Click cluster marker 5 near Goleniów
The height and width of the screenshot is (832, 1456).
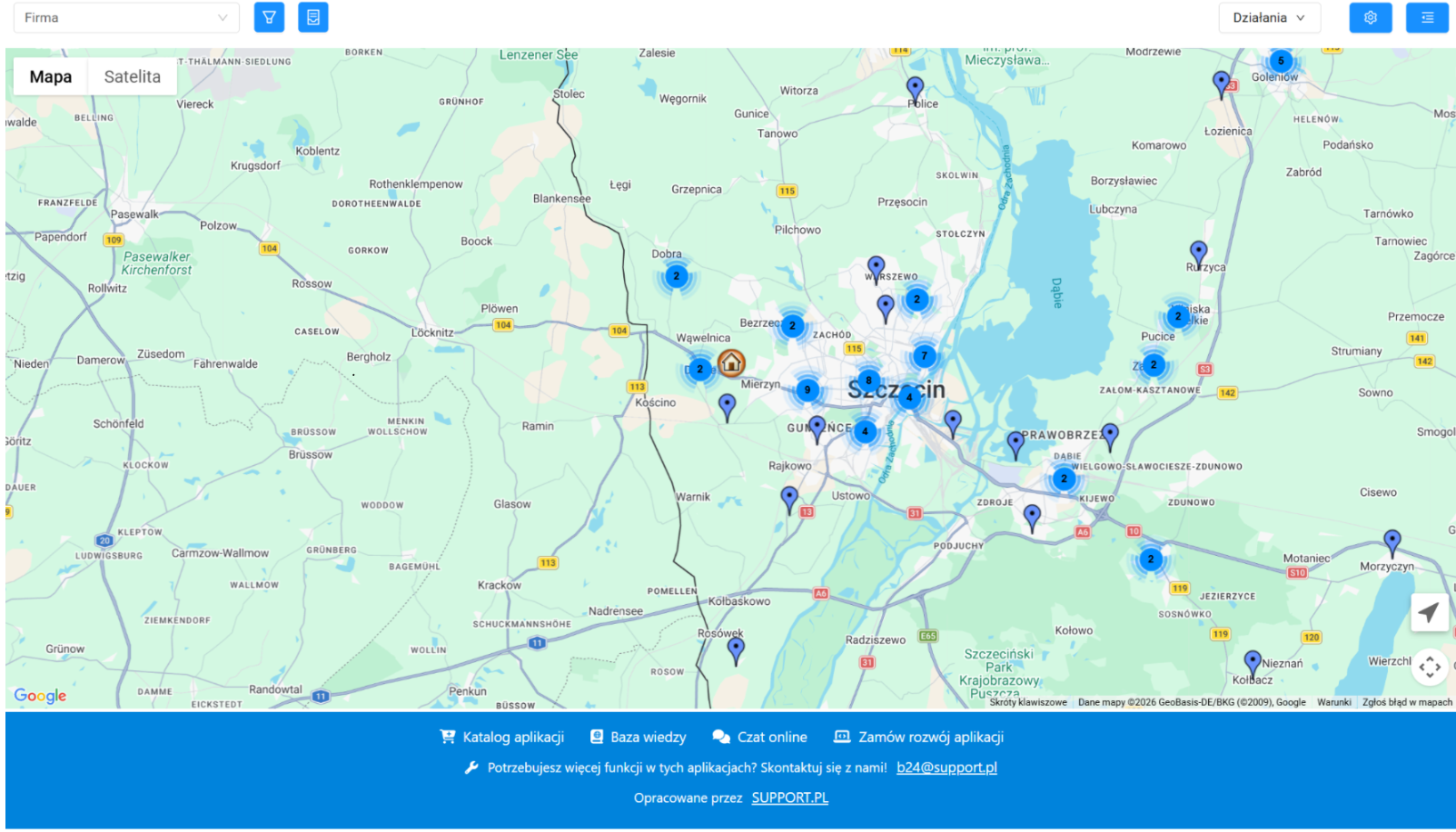pos(1281,62)
